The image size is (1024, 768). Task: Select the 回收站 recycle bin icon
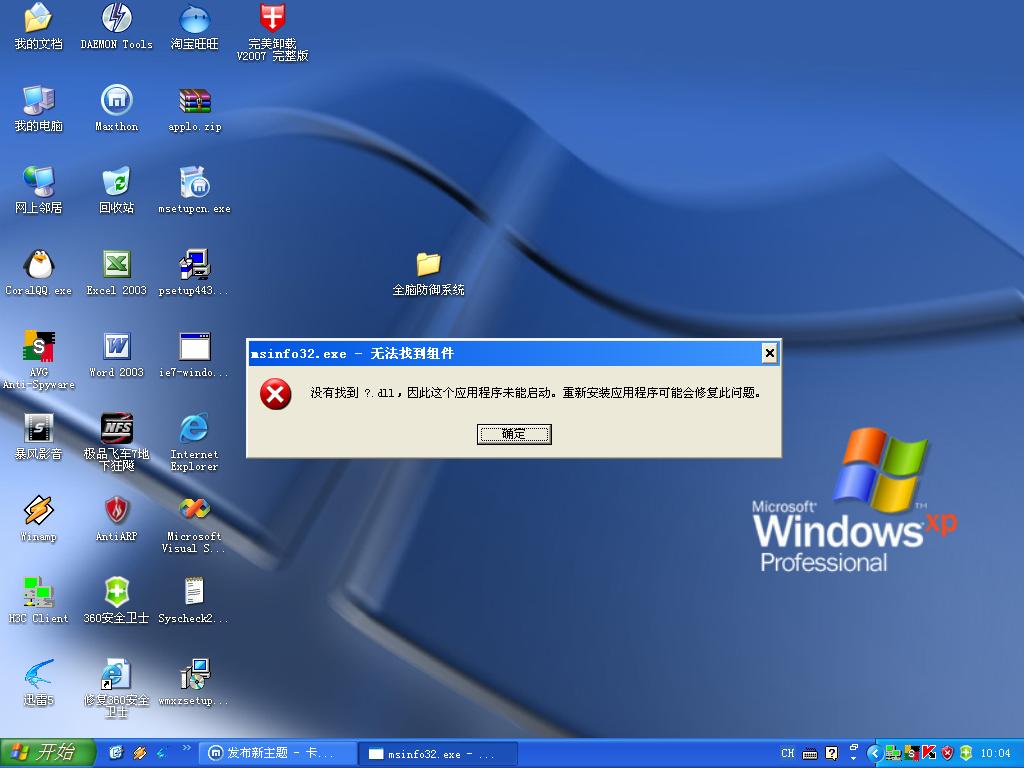[x=116, y=190]
